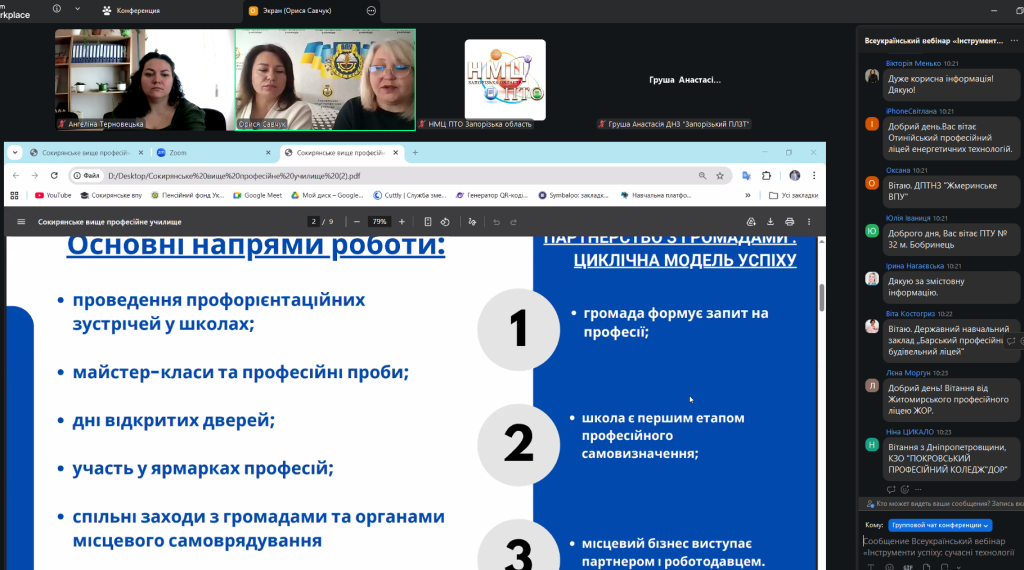Switch to the Zoom browser tab
The width and height of the screenshot is (1024, 570).
(212, 153)
